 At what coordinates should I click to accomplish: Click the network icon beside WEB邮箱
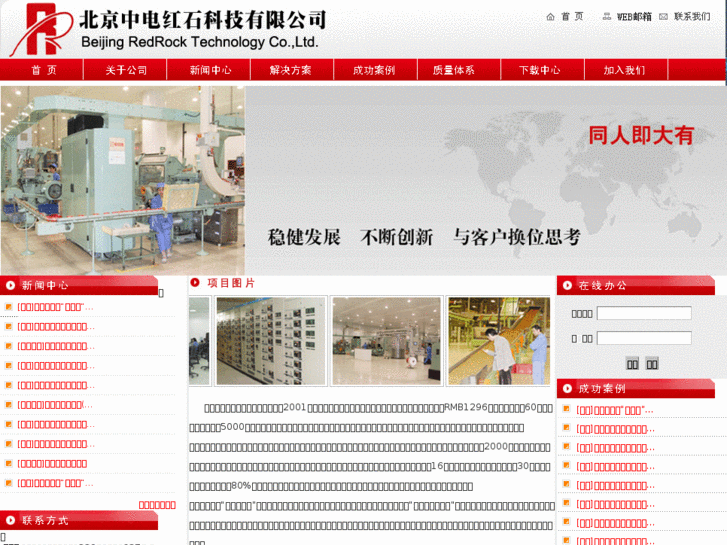pos(606,17)
